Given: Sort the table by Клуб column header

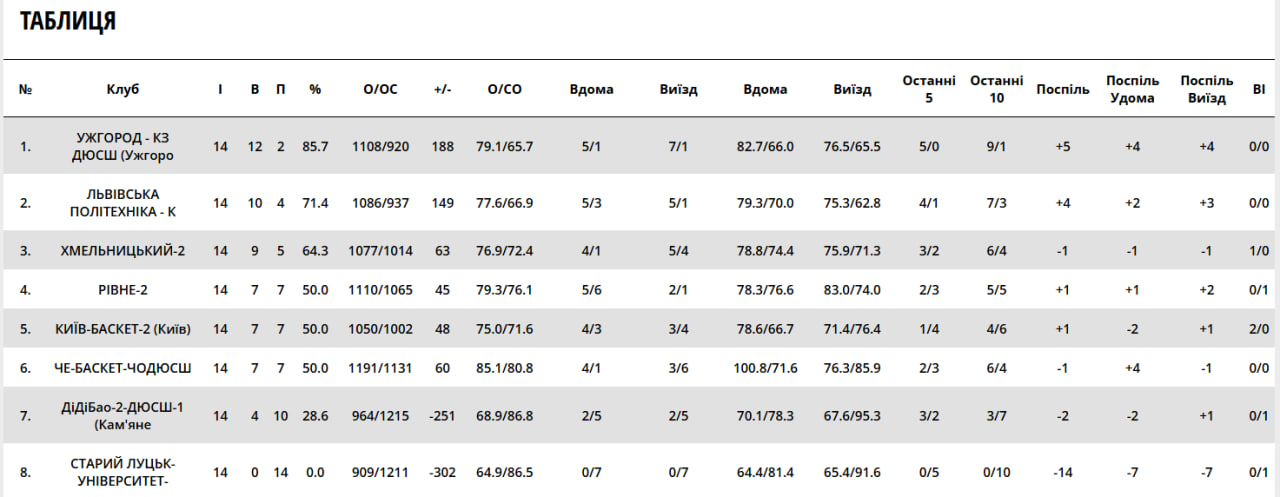Looking at the screenshot, I should tap(123, 89).
